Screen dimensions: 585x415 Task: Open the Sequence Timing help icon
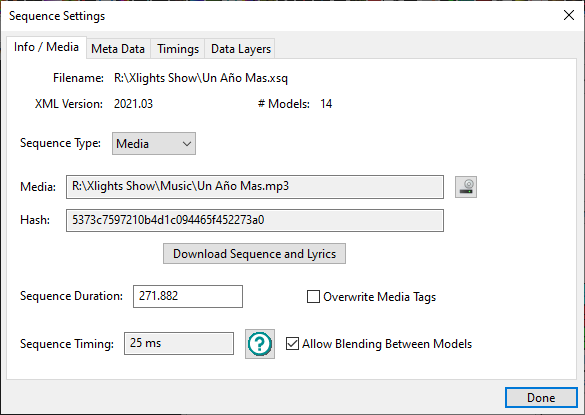(260, 344)
